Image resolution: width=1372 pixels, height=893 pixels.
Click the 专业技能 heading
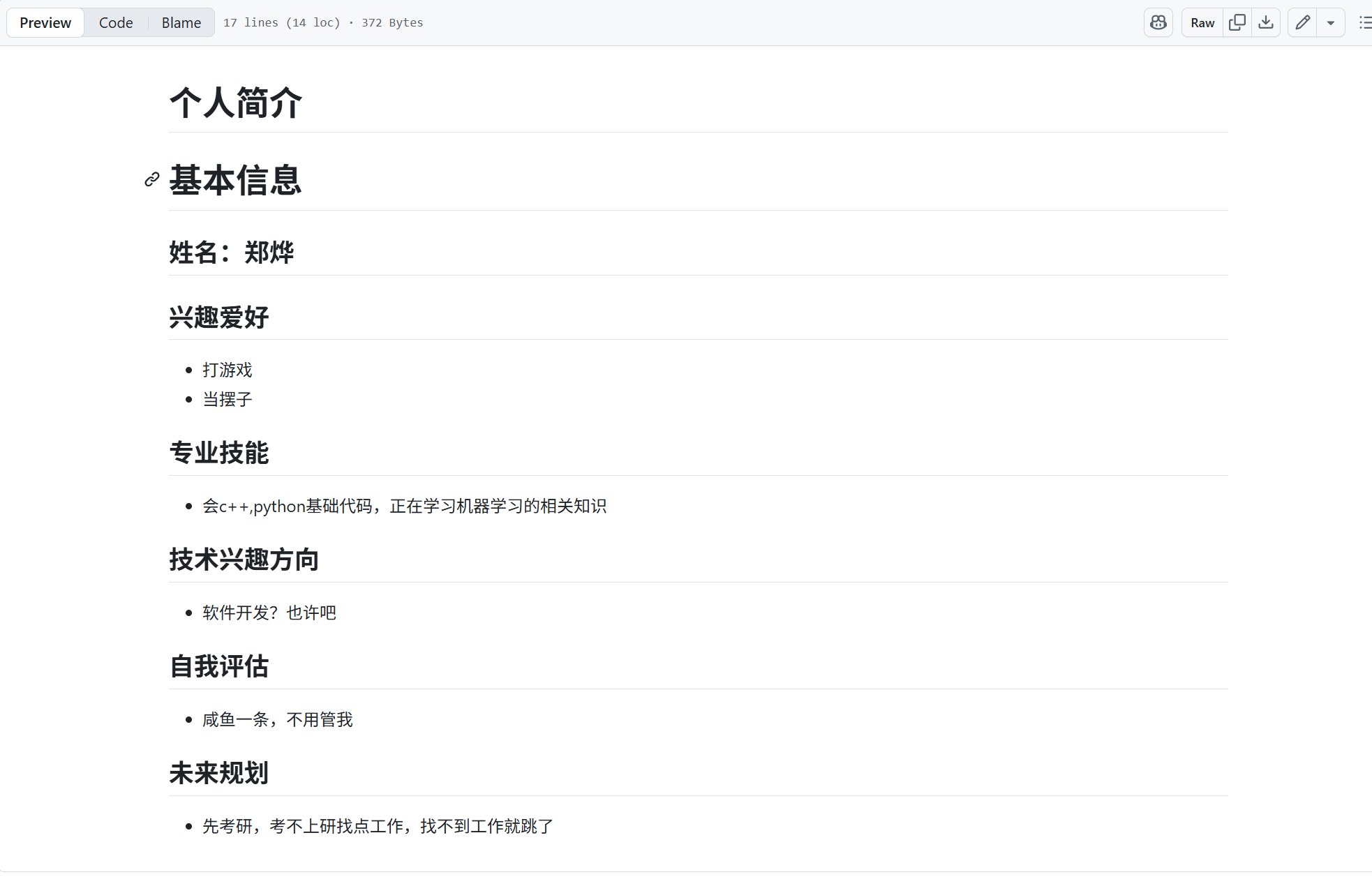219,453
